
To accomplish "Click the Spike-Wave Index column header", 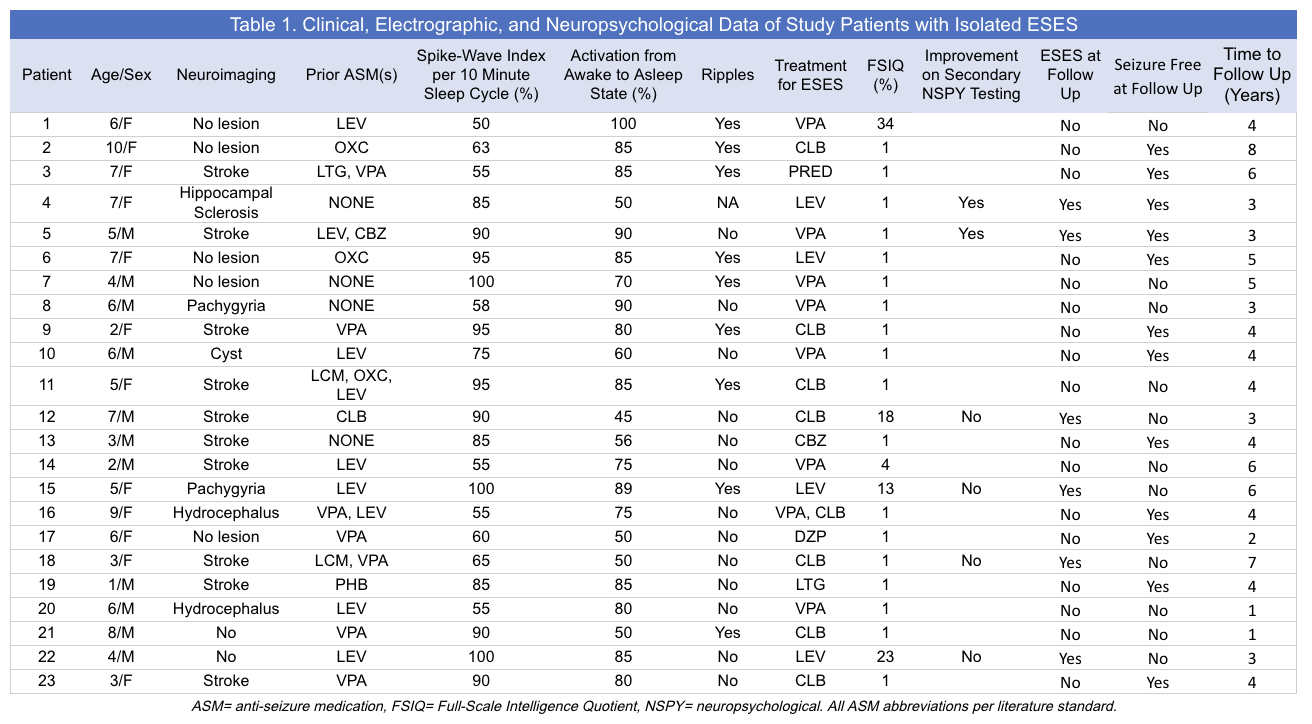I will coord(481,75).
